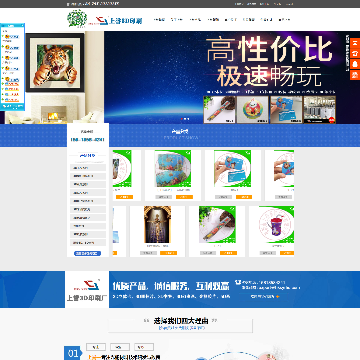This screenshot has height=360, width=360.
Task: Click the tiger 3D painting banner image
Action: point(55,62)
